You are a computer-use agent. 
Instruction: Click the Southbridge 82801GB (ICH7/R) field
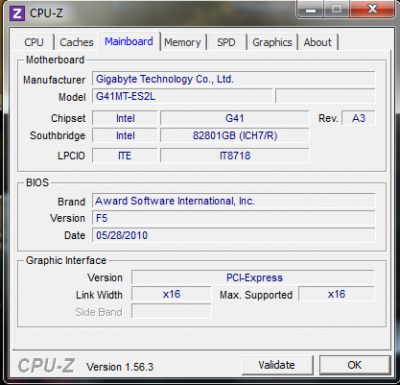pos(235,136)
